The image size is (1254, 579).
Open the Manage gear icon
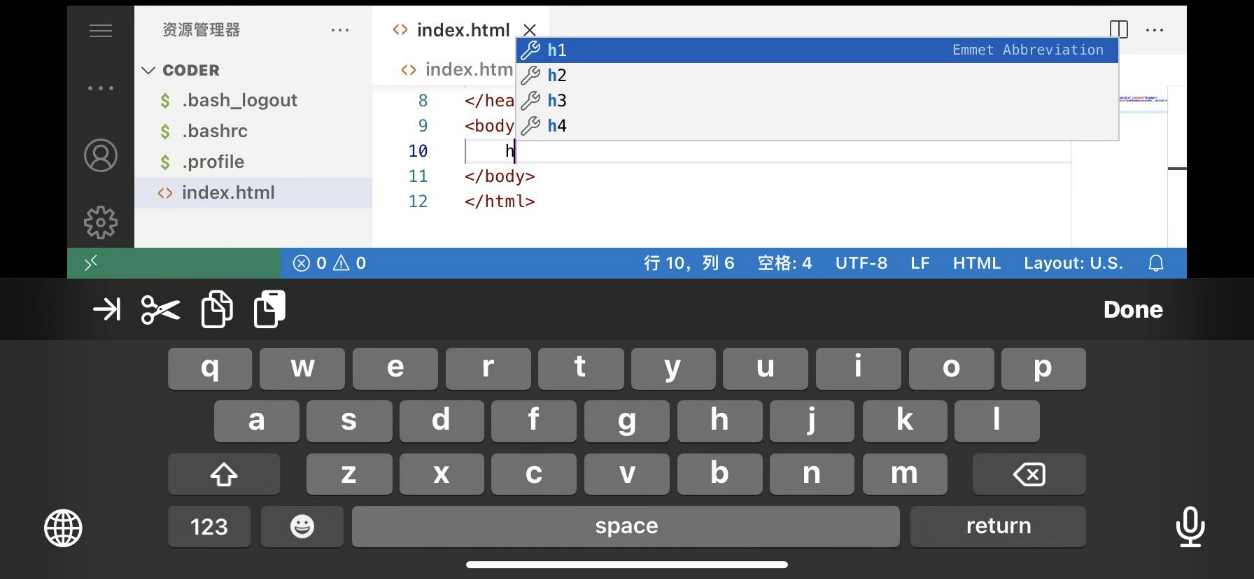[100, 221]
